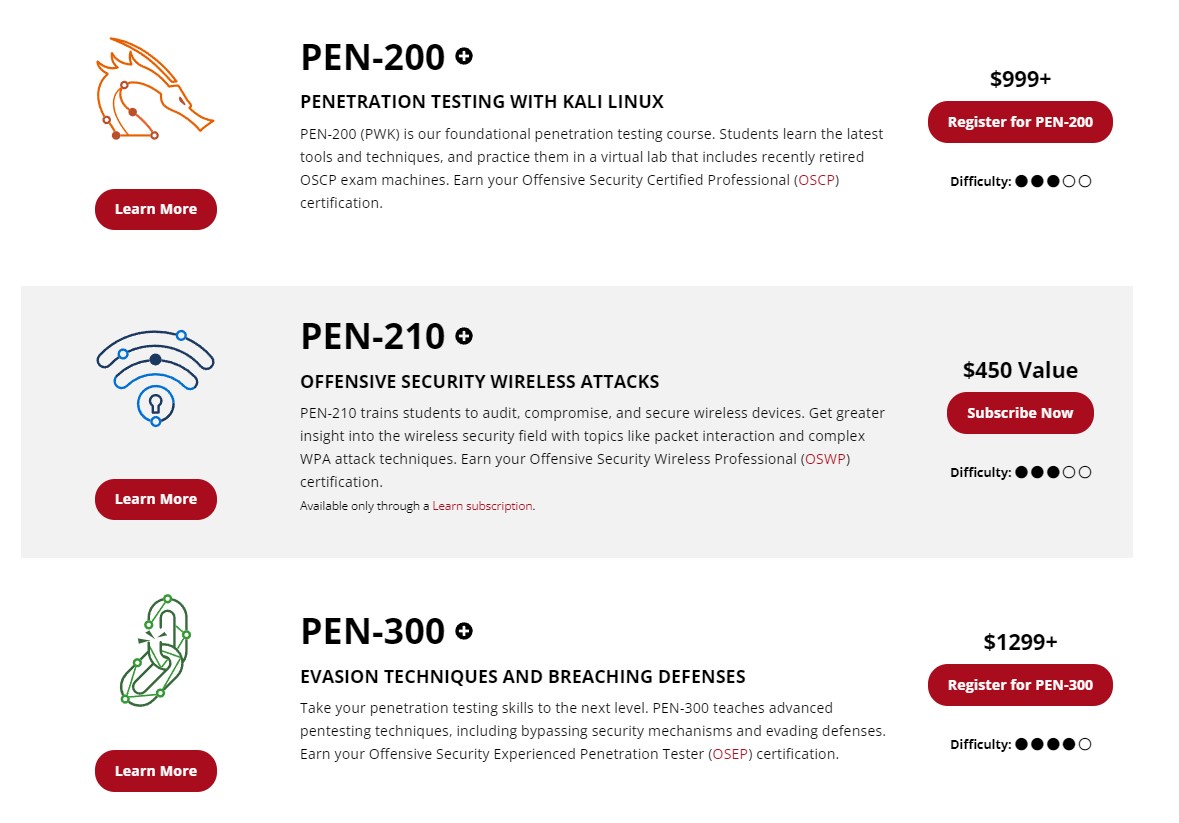Follow the Learn subscription link
The image size is (1179, 823).
click(482, 506)
